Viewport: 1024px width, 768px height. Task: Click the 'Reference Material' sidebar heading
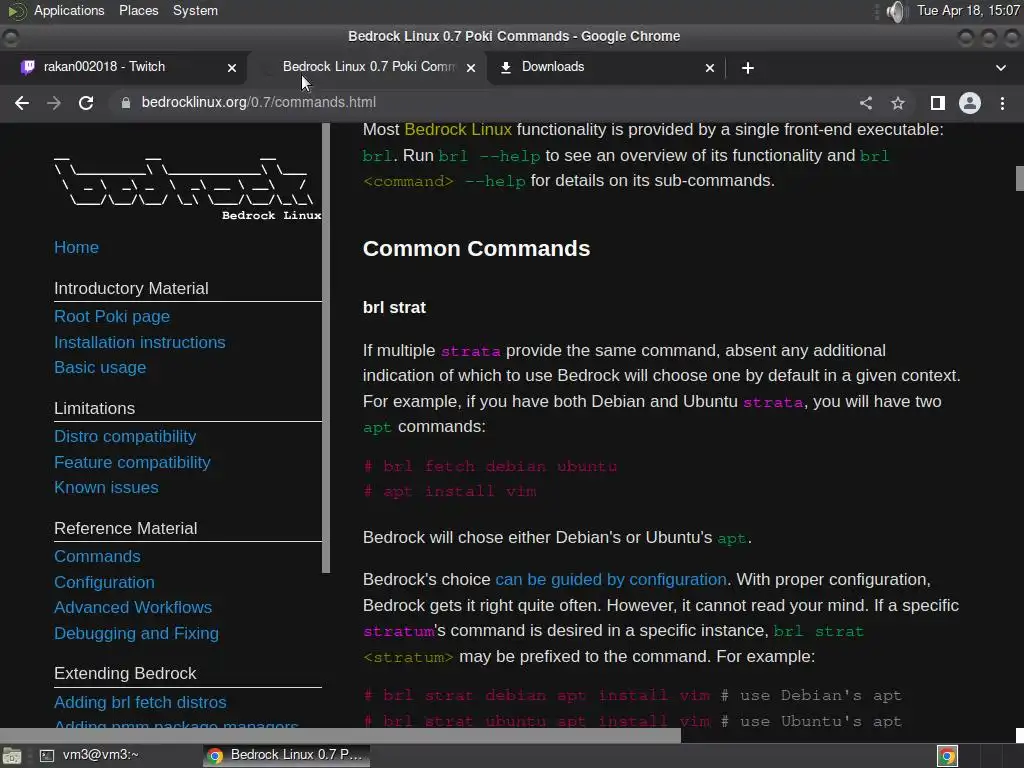point(125,528)
